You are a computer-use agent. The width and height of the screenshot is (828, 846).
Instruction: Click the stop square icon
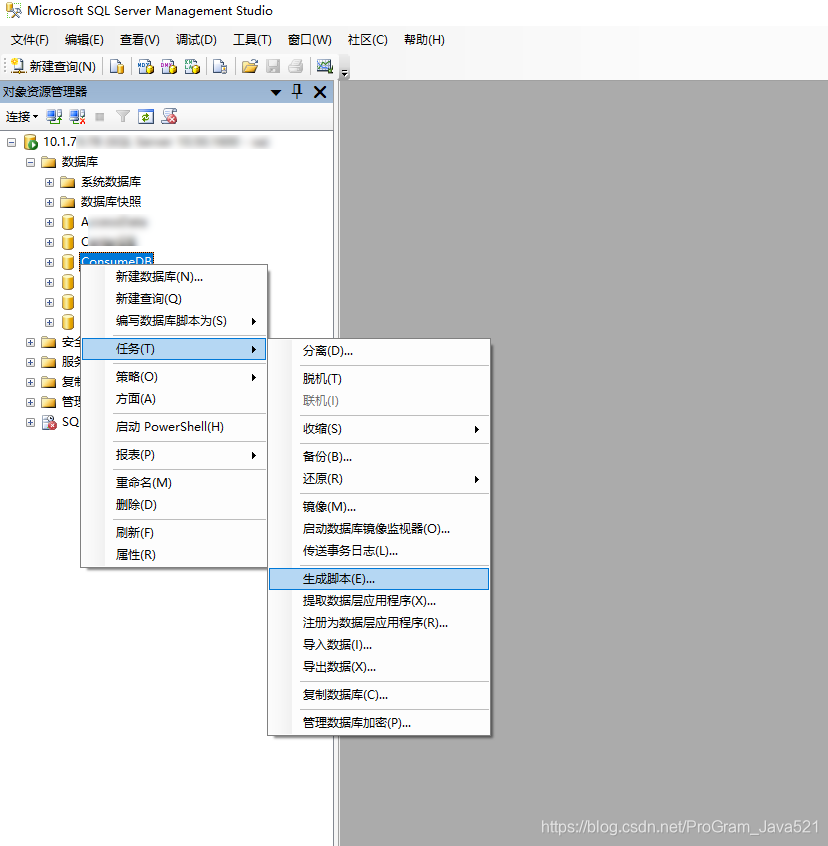pyautogui.click(x=99, y=117)
